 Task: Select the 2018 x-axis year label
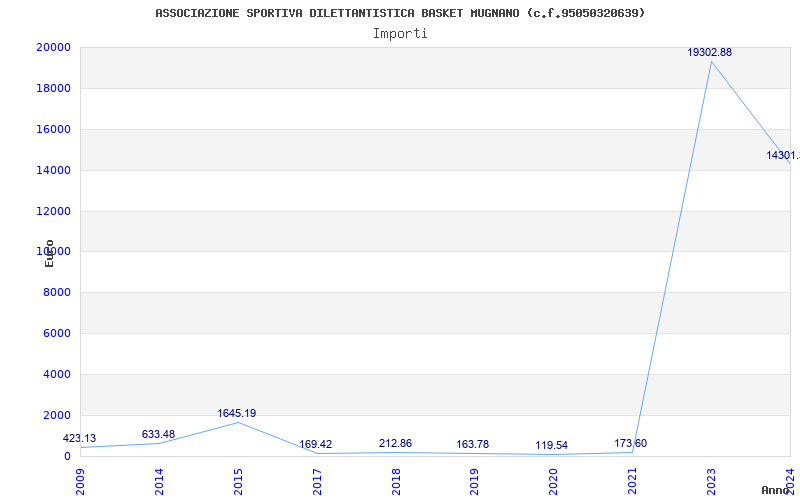(x=395, y=482)
